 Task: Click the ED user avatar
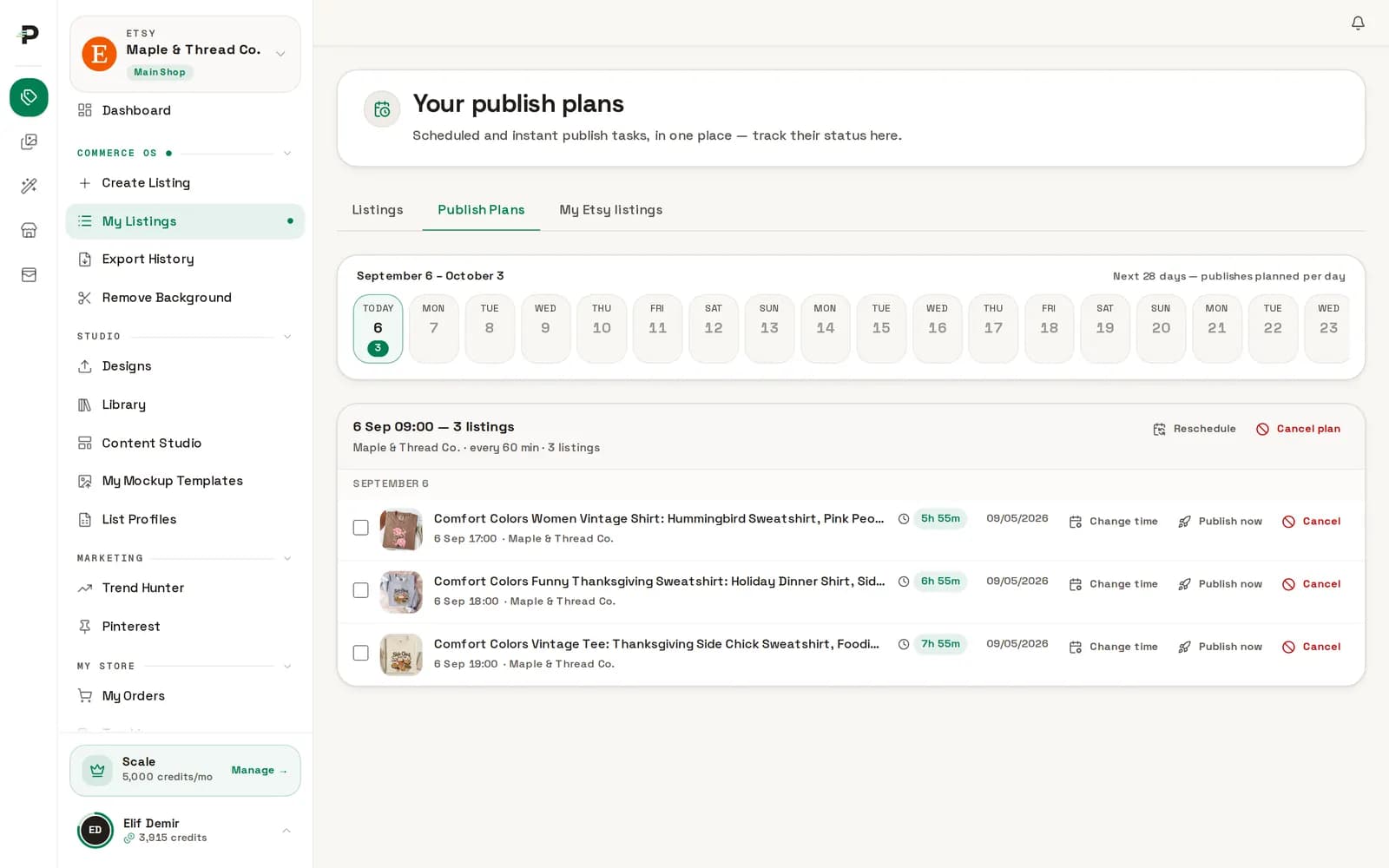point(95,831)
